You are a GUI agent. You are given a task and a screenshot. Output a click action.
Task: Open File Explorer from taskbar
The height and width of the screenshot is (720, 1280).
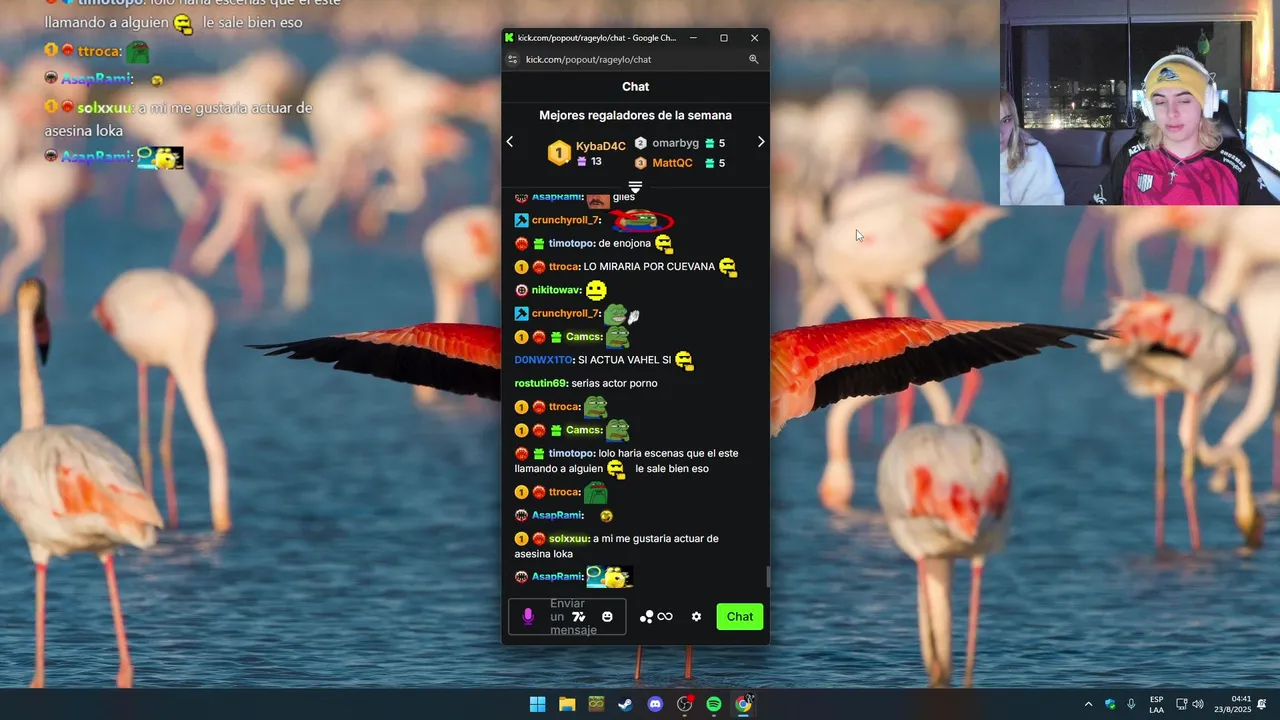tap(567, 704)
